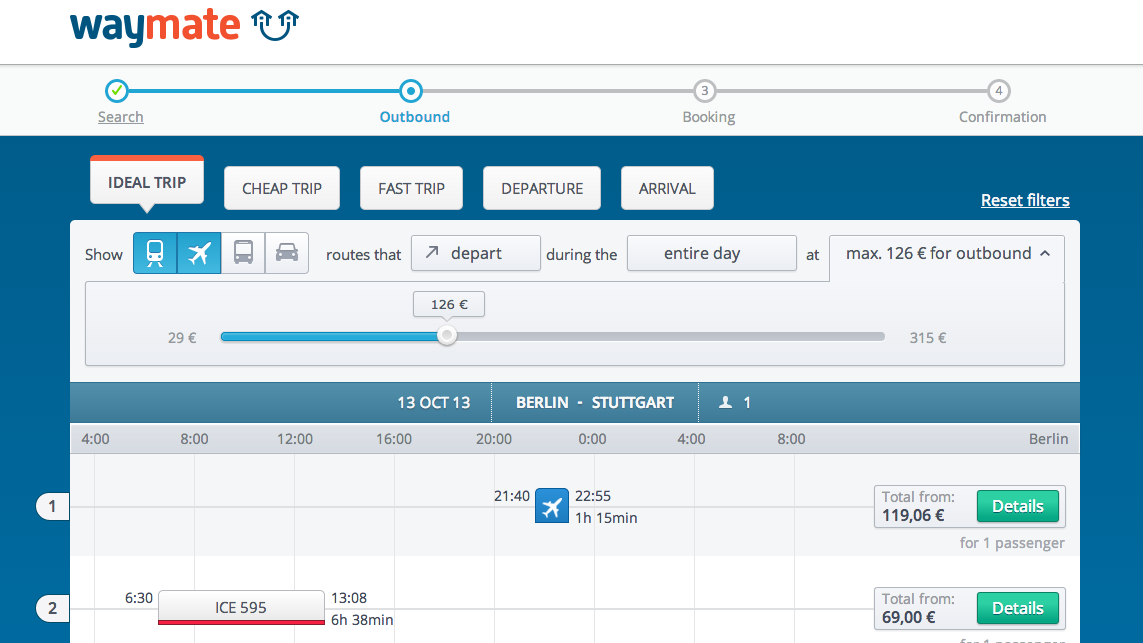The height and width of the screenshot is (643, 1143).
Task: Click the price slider handle
Action: (447, 335)
